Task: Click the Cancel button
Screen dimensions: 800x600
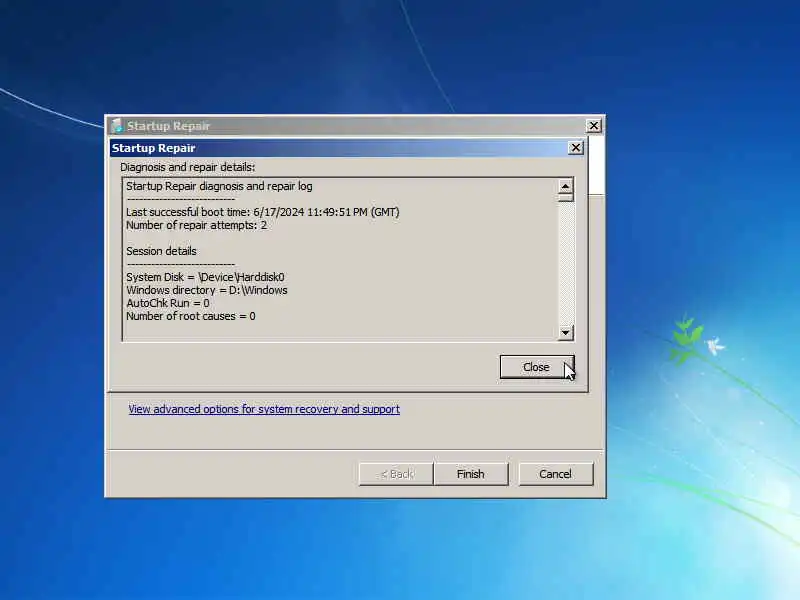Action: 556,474
